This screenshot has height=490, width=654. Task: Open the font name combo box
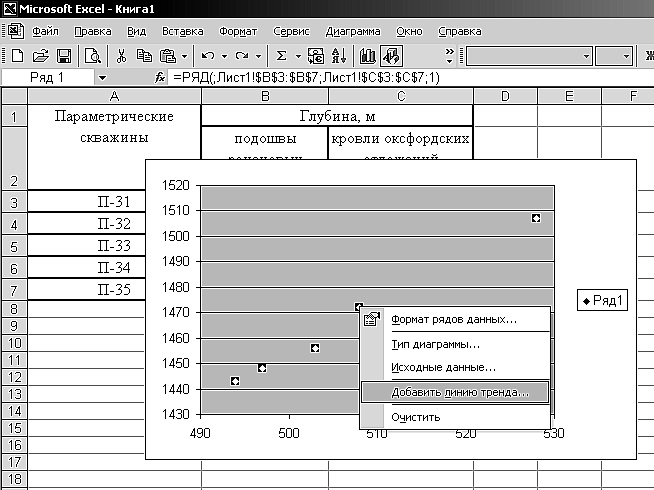tap(529, 55)
